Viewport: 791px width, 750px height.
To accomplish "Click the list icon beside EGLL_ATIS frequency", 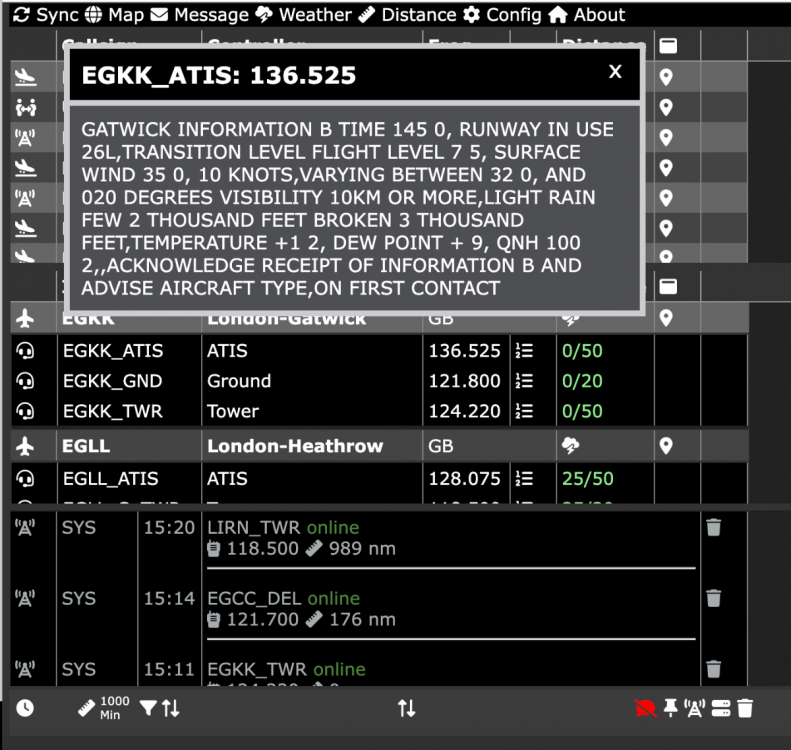I will [x=524, y=479].
